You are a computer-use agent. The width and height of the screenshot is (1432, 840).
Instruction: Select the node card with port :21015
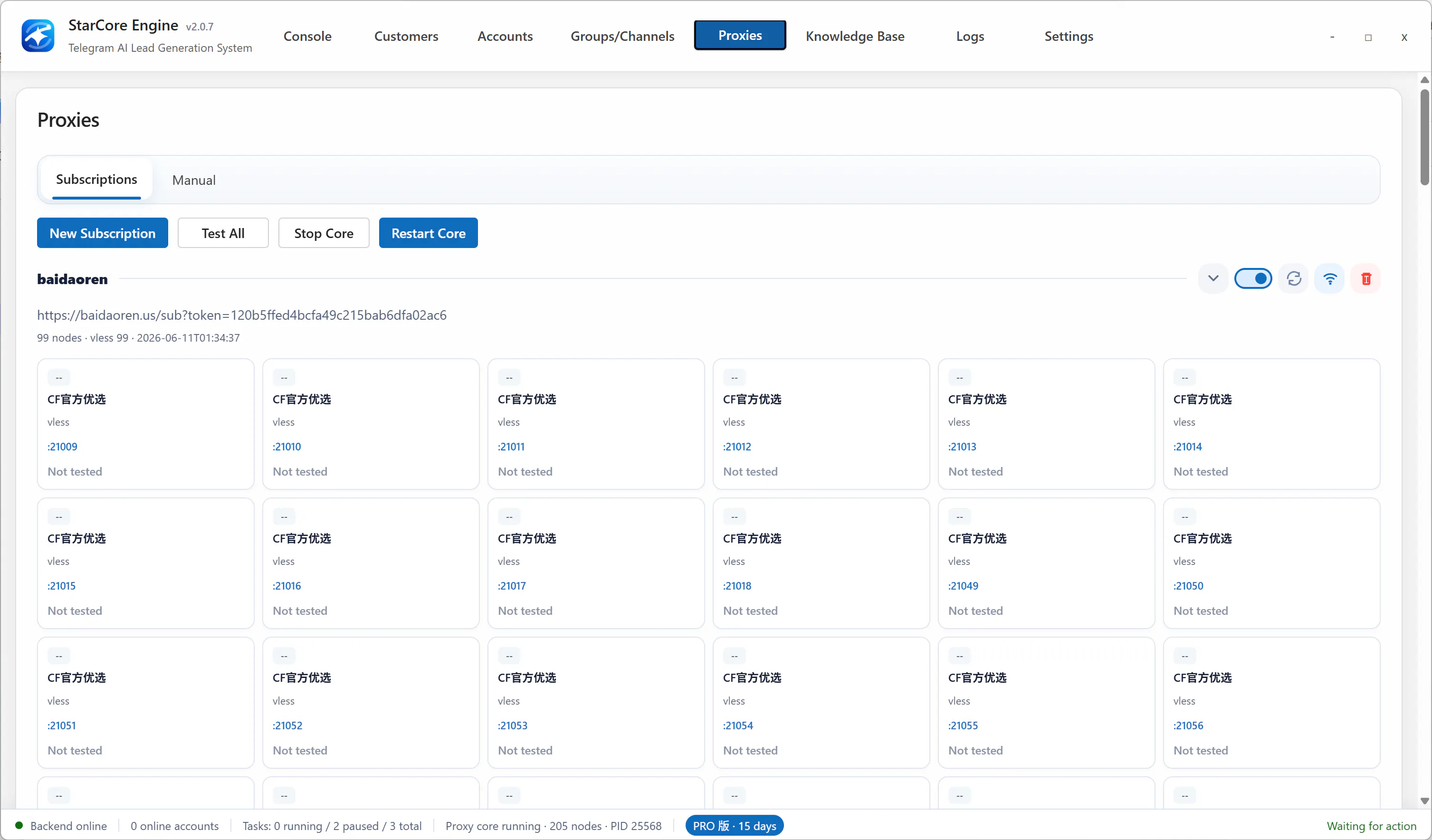click(x=145, y=563)
